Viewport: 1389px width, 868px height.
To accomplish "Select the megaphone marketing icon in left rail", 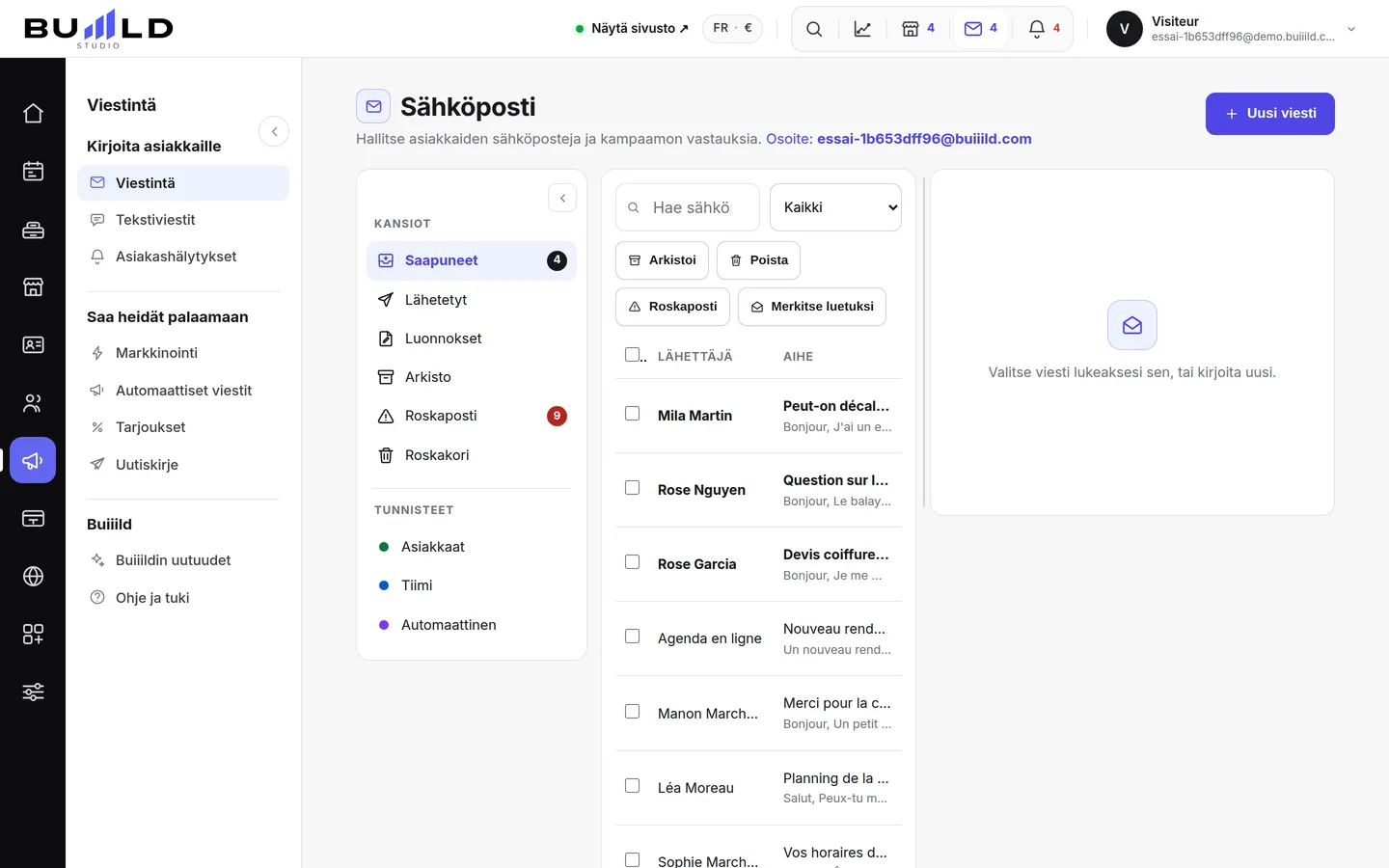I will (33, 461).
